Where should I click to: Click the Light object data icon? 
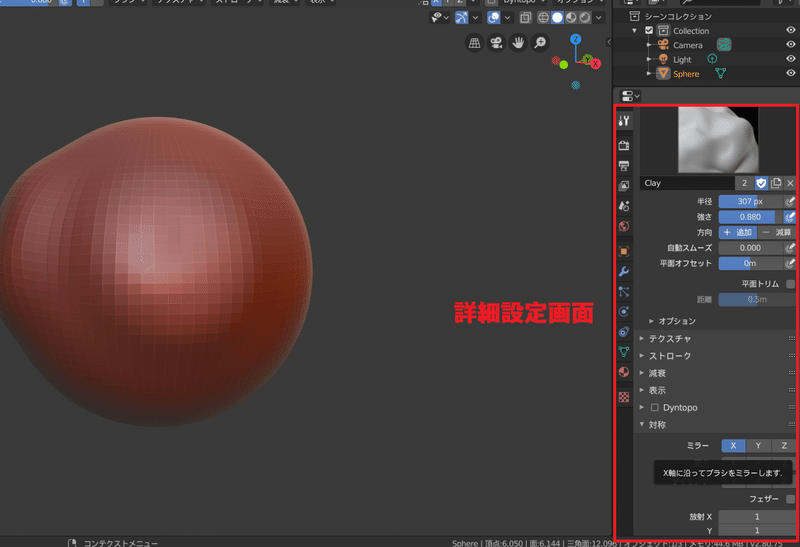[x=712, y=59]
